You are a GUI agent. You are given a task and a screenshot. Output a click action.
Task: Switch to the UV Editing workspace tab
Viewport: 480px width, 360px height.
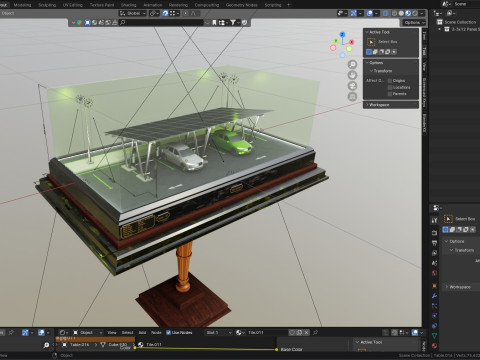pyautogui.click(x=73, y=5)
